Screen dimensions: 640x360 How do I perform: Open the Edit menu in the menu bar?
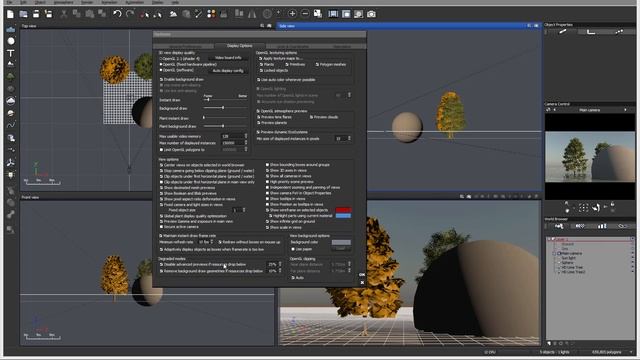coord(23,2)
